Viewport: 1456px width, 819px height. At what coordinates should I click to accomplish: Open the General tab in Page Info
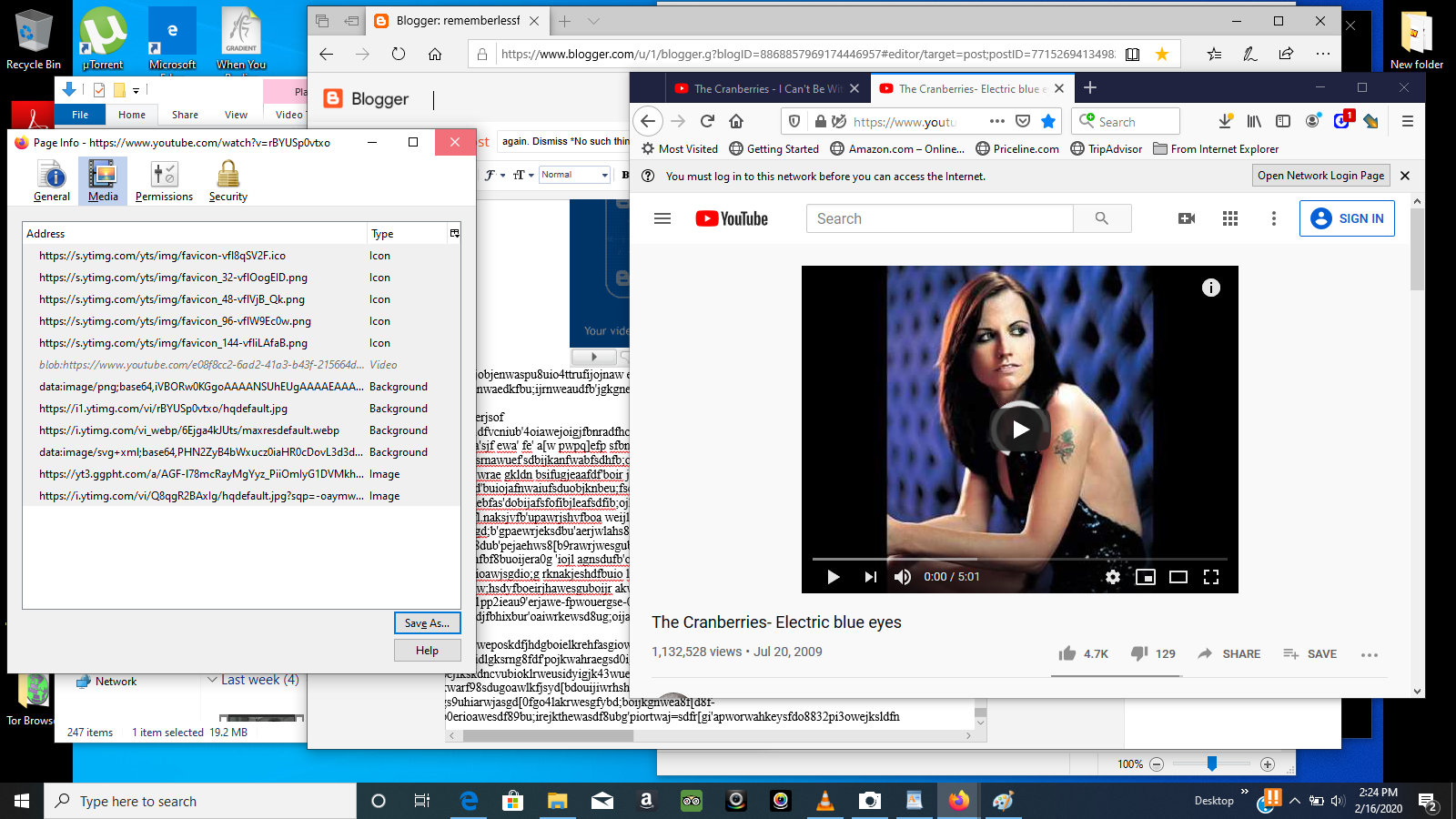[52, 180]
